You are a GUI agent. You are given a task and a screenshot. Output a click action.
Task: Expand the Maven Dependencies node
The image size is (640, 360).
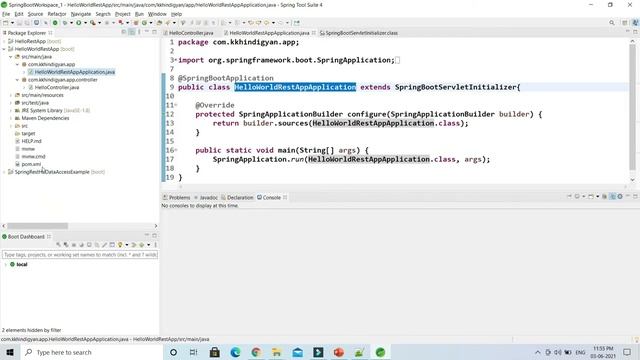pyautogui.click(x=11, y=118)
